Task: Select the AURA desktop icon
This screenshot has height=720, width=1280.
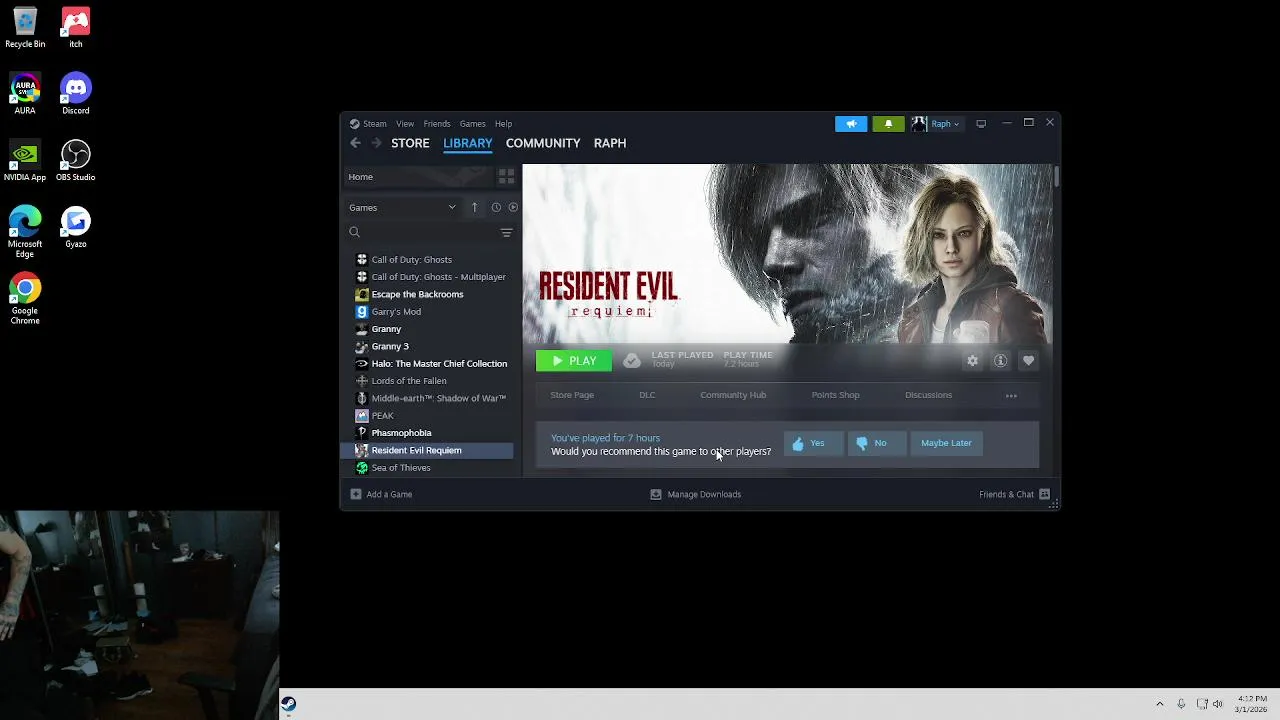Action: click(25, 94)
